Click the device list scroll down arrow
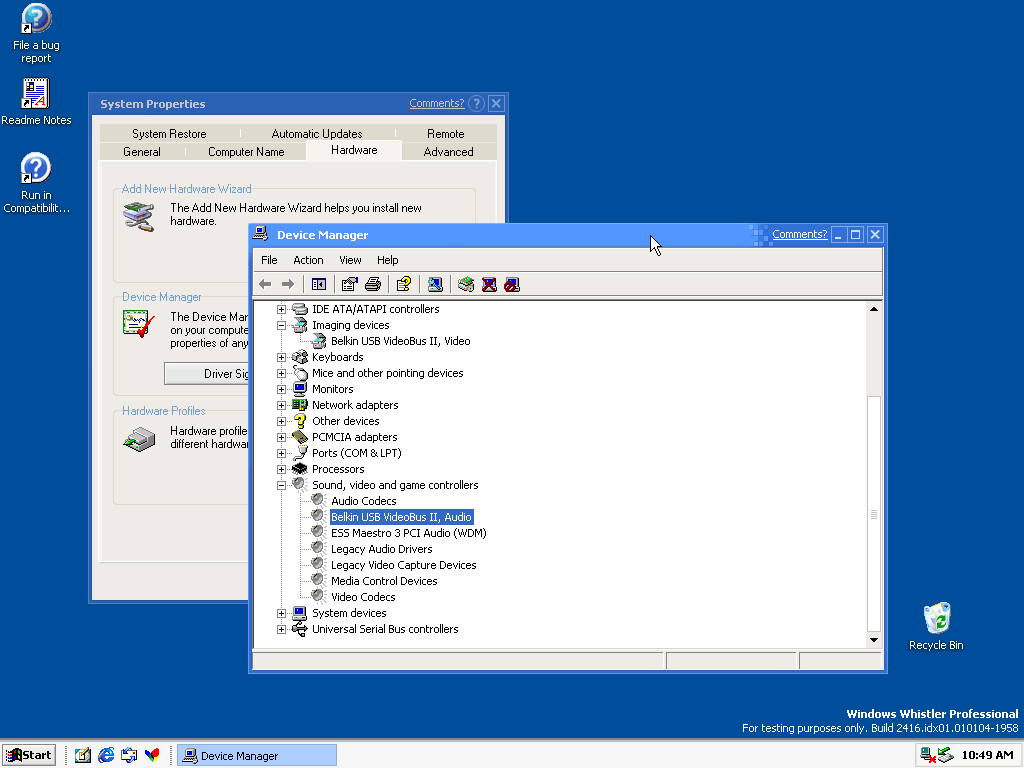Screen dimensions: 1024x768 (x=873, y=640)
